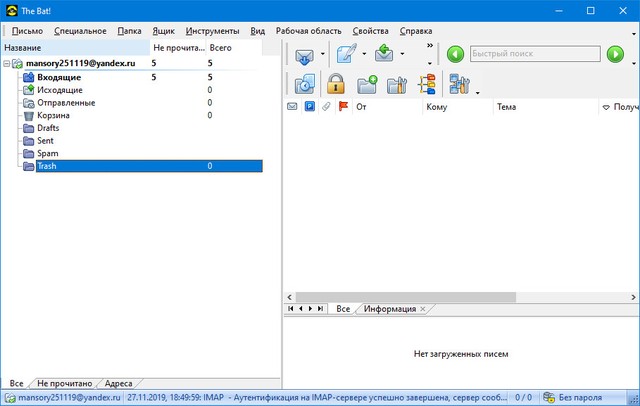Screen dimensions: 640x406
Task: Click the blue parked 'P' column header
Action: [x=309, y=106]
